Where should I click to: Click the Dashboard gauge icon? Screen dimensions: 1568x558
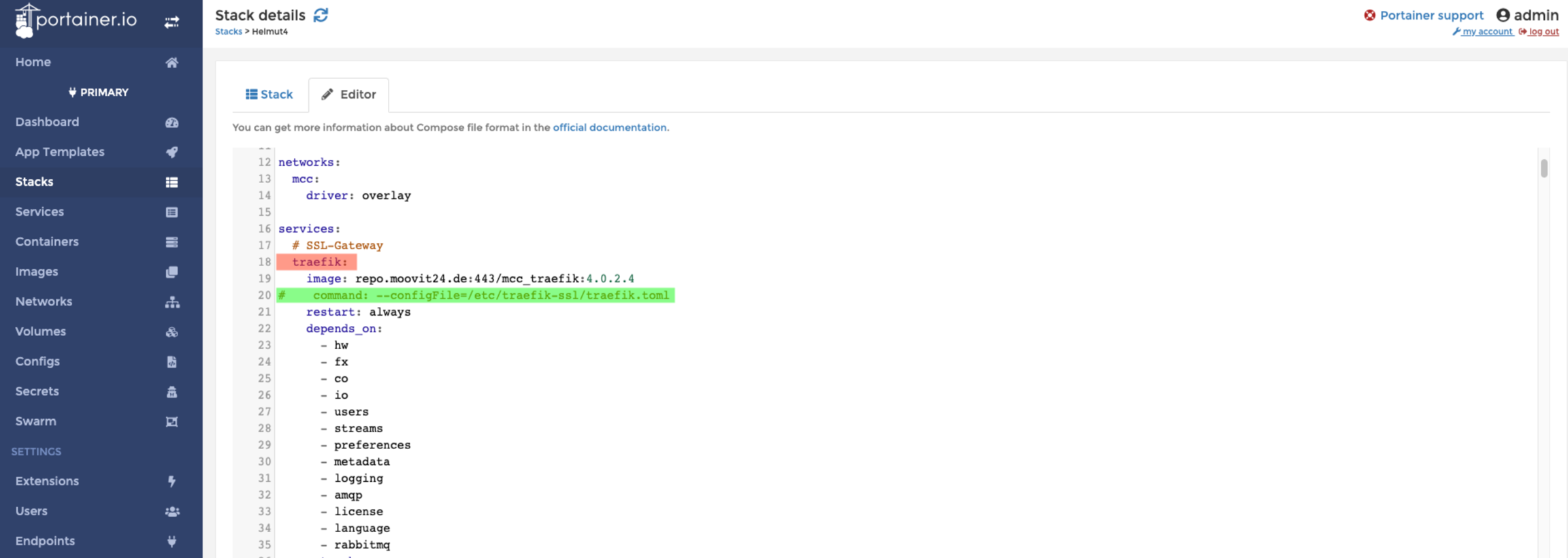[171, 122]
